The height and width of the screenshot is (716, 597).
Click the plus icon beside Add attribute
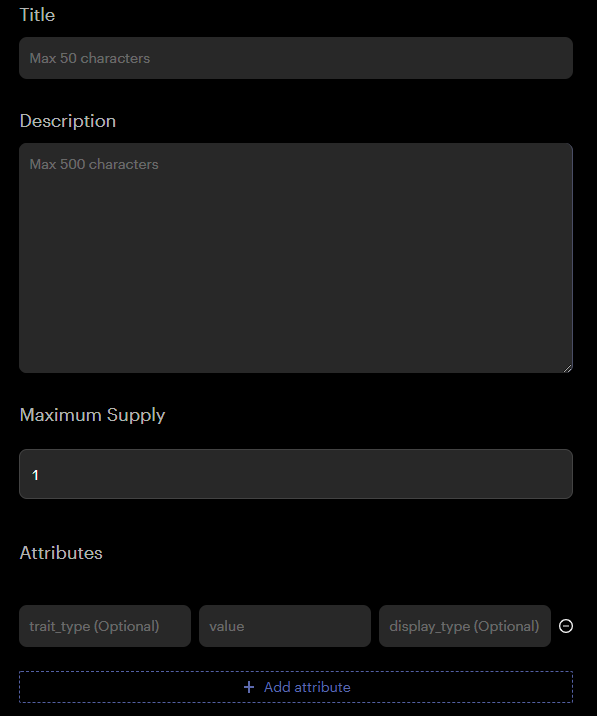pos(249,687)
